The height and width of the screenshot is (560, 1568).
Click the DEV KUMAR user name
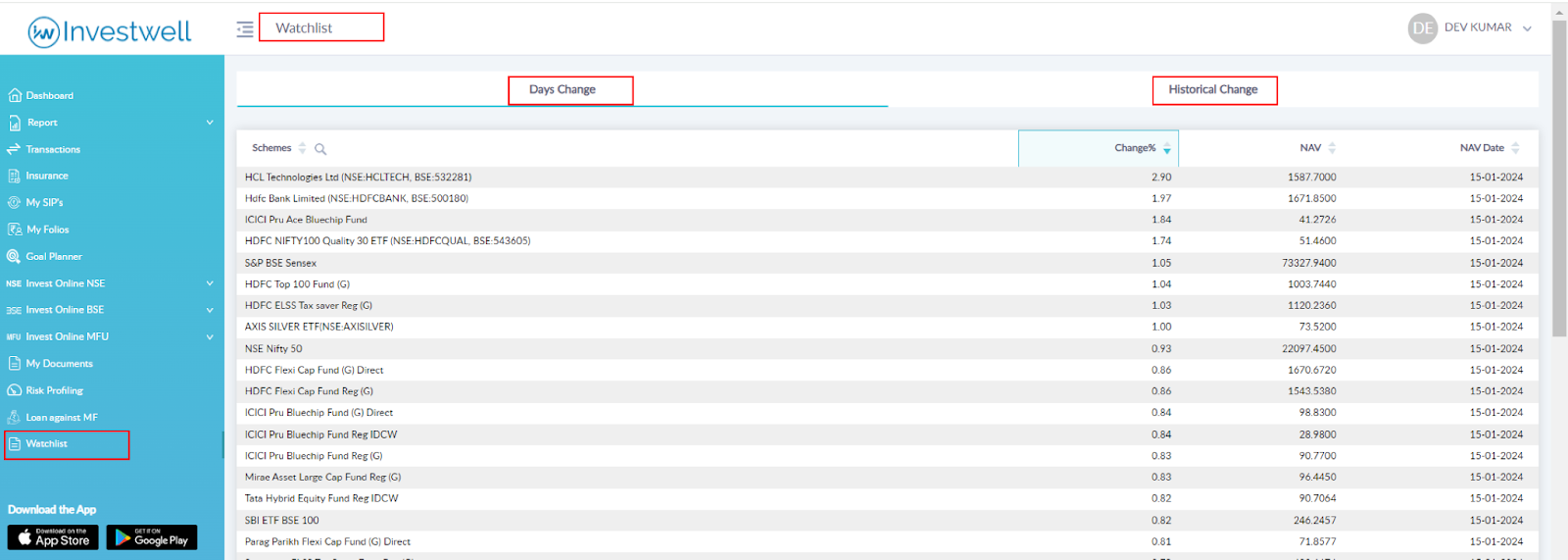(x=1478, y=27)
